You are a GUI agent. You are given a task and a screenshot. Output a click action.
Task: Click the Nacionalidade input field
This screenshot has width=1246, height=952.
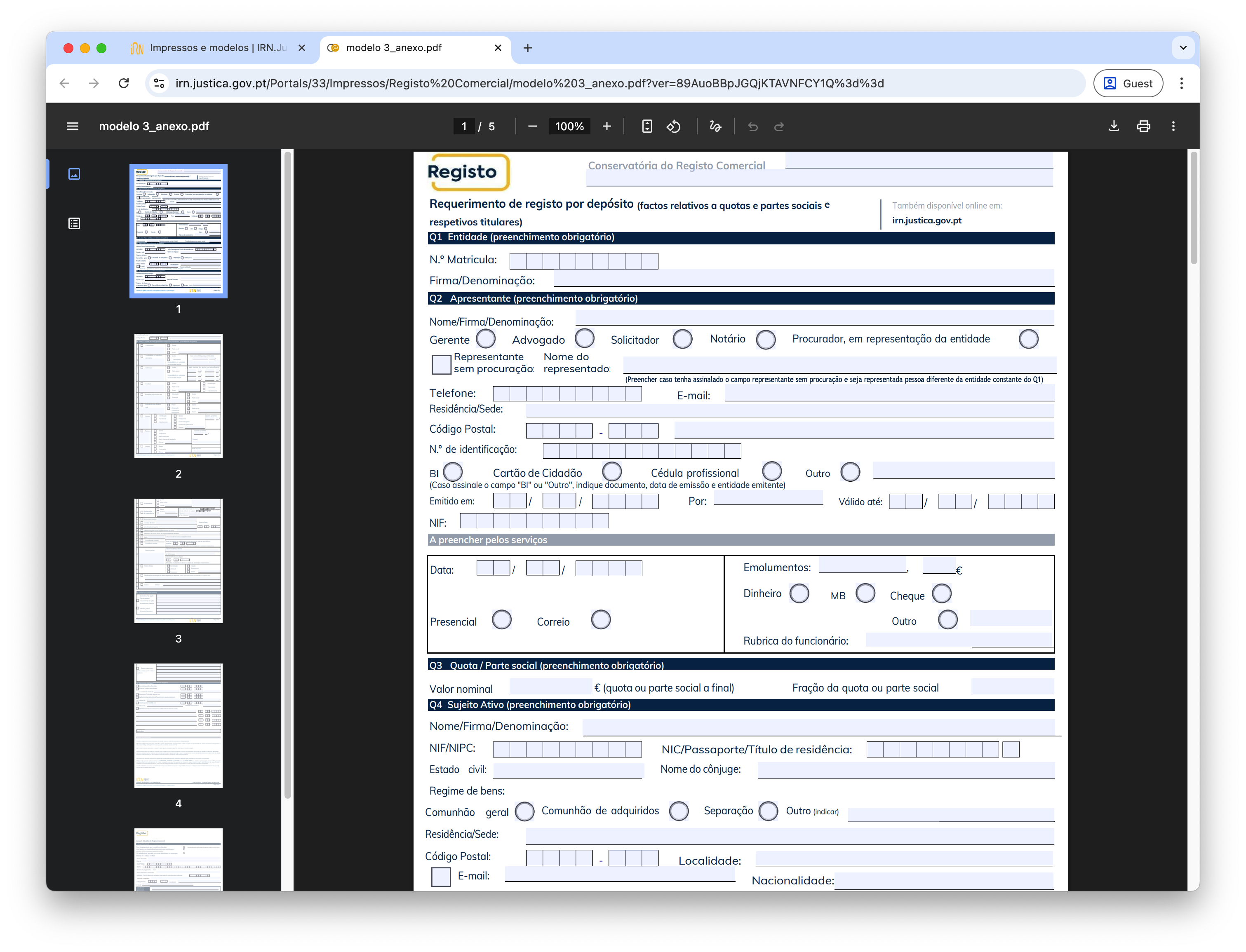pyautogui.click(x=944, y=881)
